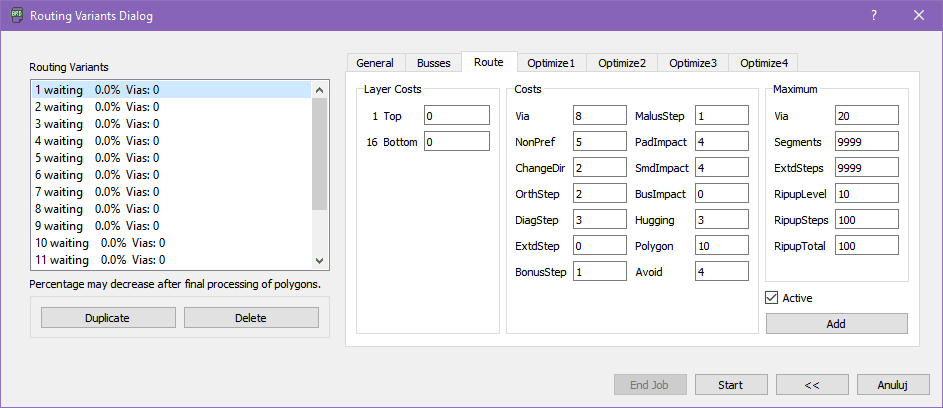This screenshot has width=943, height=408.
Task: Click the Anuluj cancel button
Action: 891,385
